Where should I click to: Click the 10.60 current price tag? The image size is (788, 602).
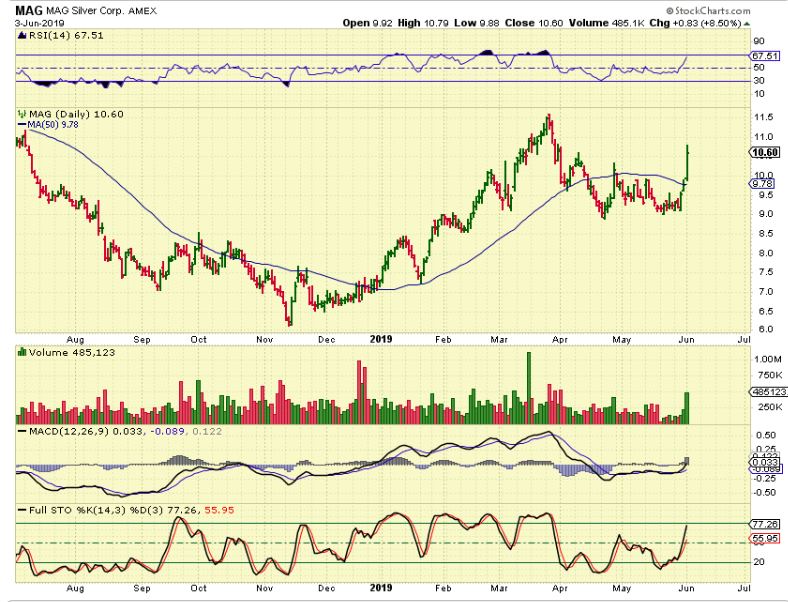(x=764, y=152)
